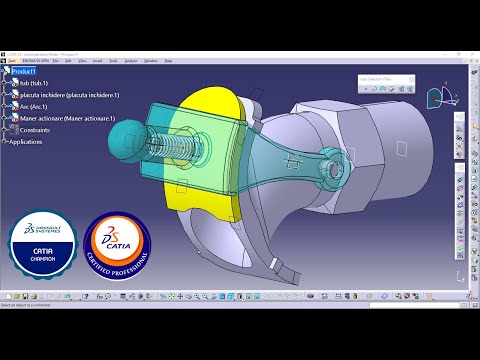Open the Insert menu

click(97, 61)
